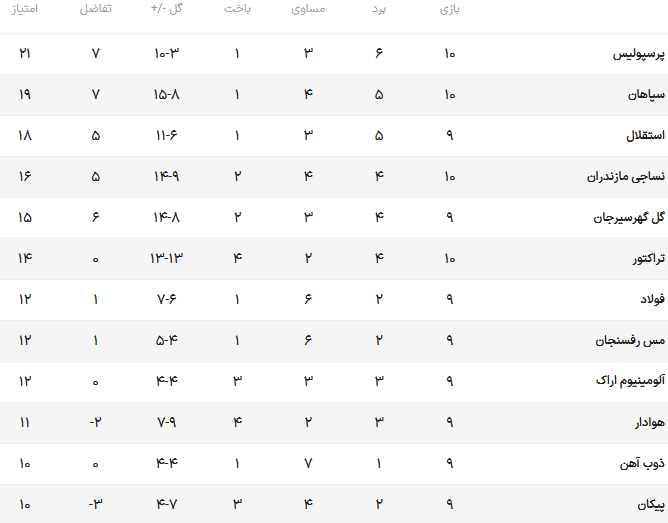Select the فولاد team name
Screen dimensions: 668x523
[x=653, y=299]
